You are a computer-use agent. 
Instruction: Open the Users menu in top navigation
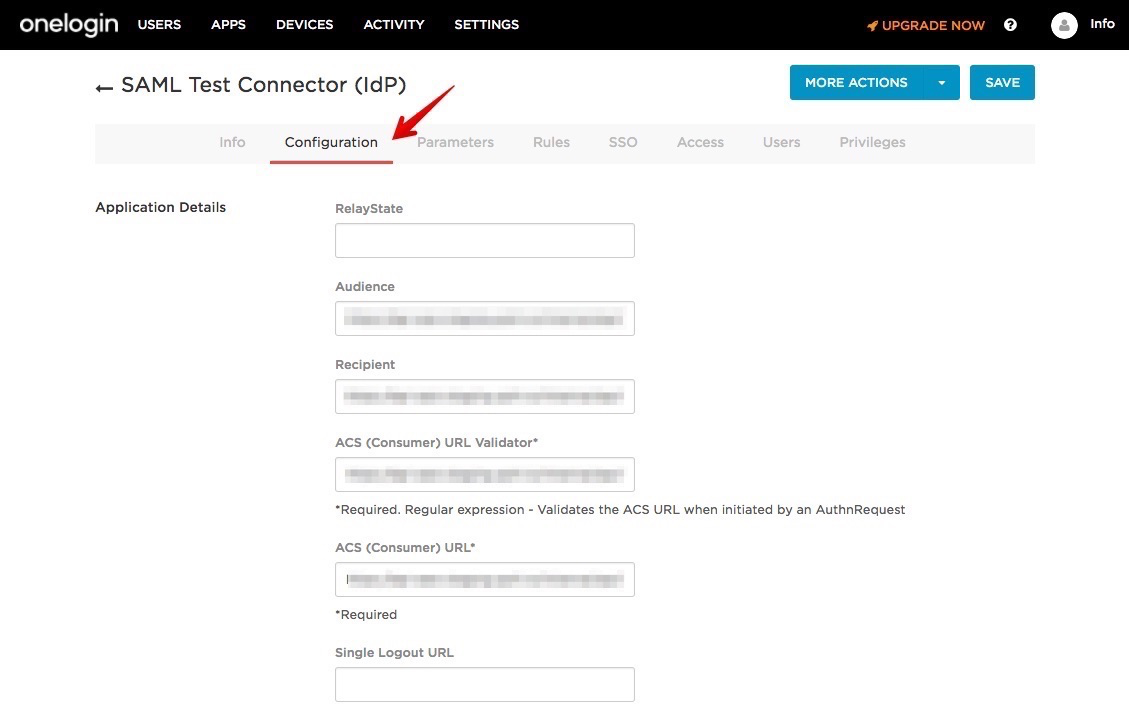click(x=159, y=25)
